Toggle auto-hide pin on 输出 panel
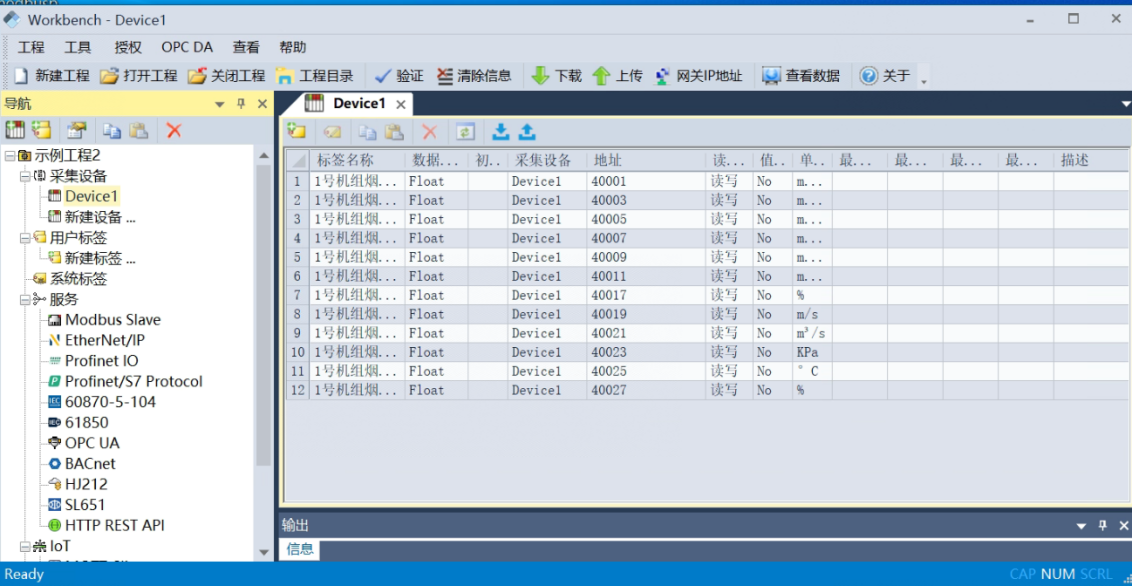 pyautogui.click(x=1102, y=525)
